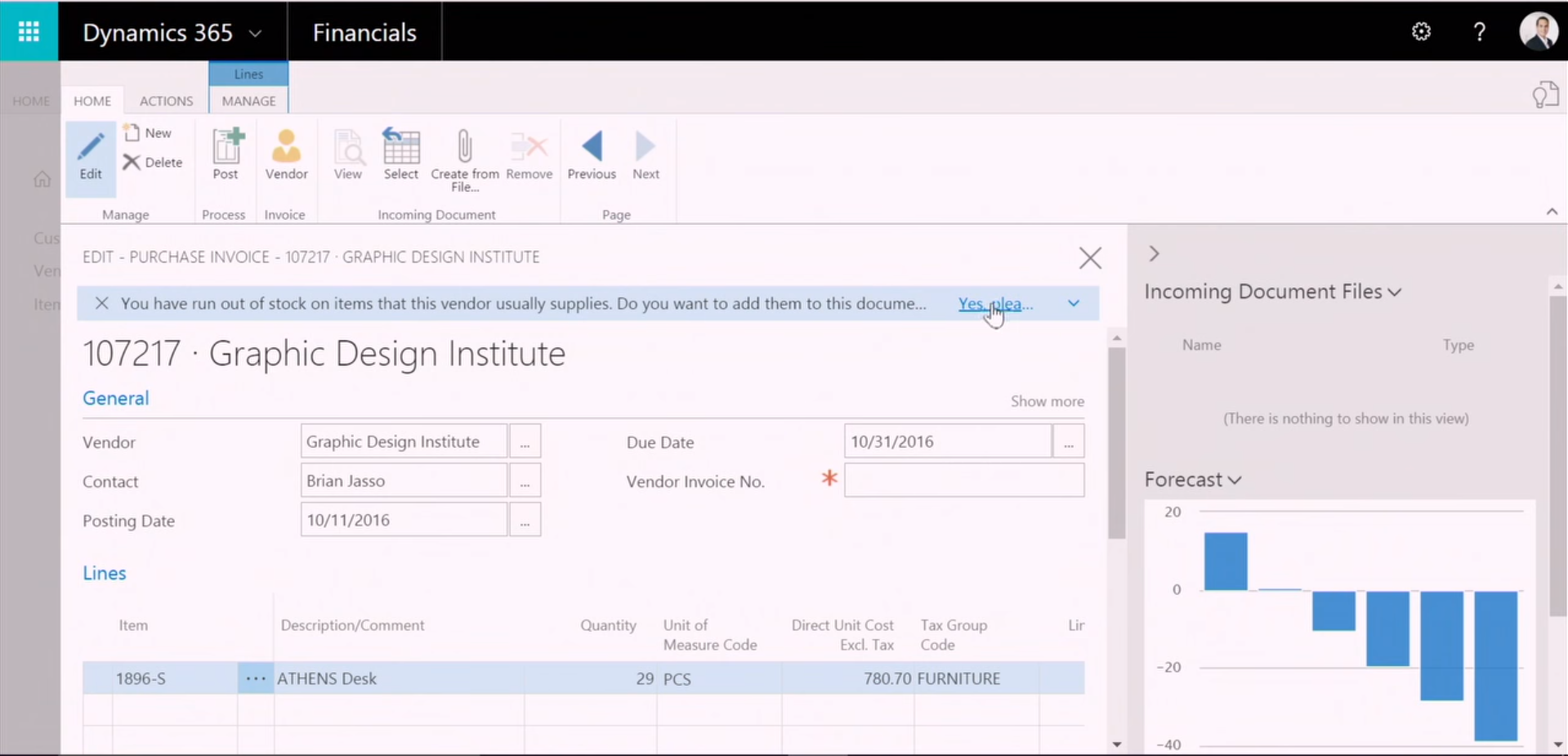Click the first positive forecast bar
Viewport: 1568px width, 756px height.
point(1226,561)
